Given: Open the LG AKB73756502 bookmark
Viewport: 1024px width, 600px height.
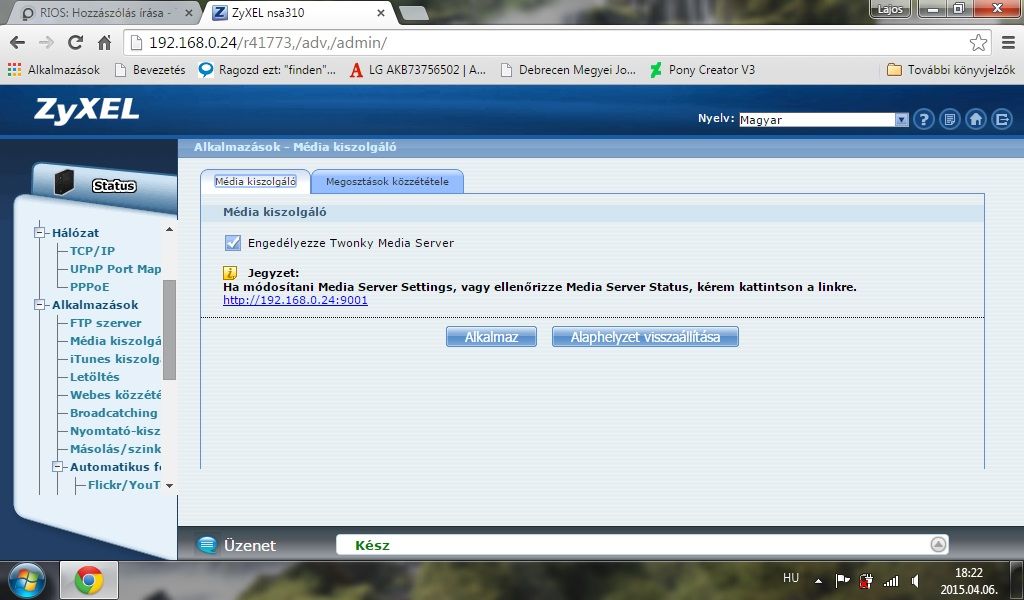Looking at the screenshot, I should coord(418,70).
